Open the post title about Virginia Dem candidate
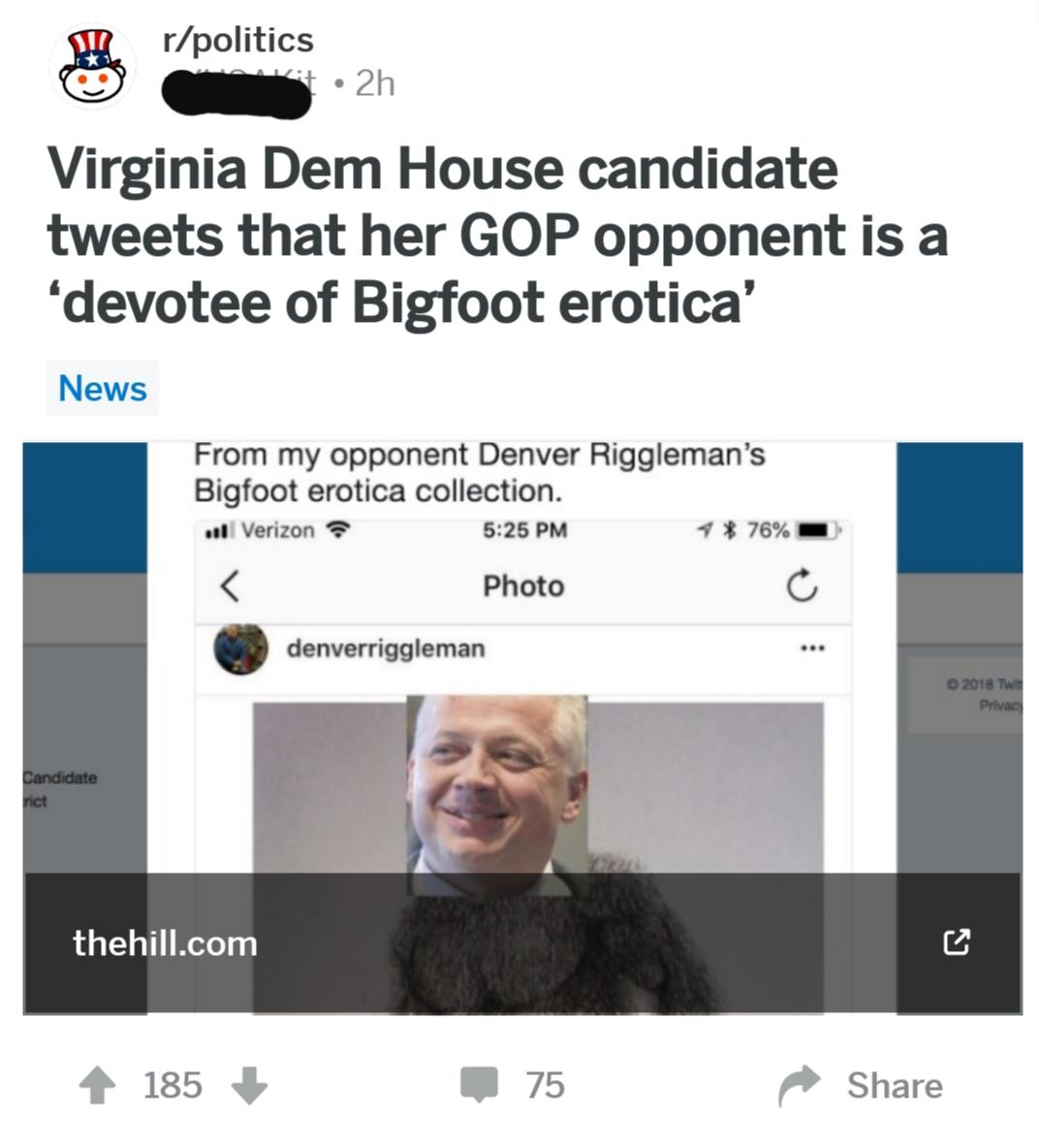The height and width of the screenshot is (1148, 1039). (497, 236)
